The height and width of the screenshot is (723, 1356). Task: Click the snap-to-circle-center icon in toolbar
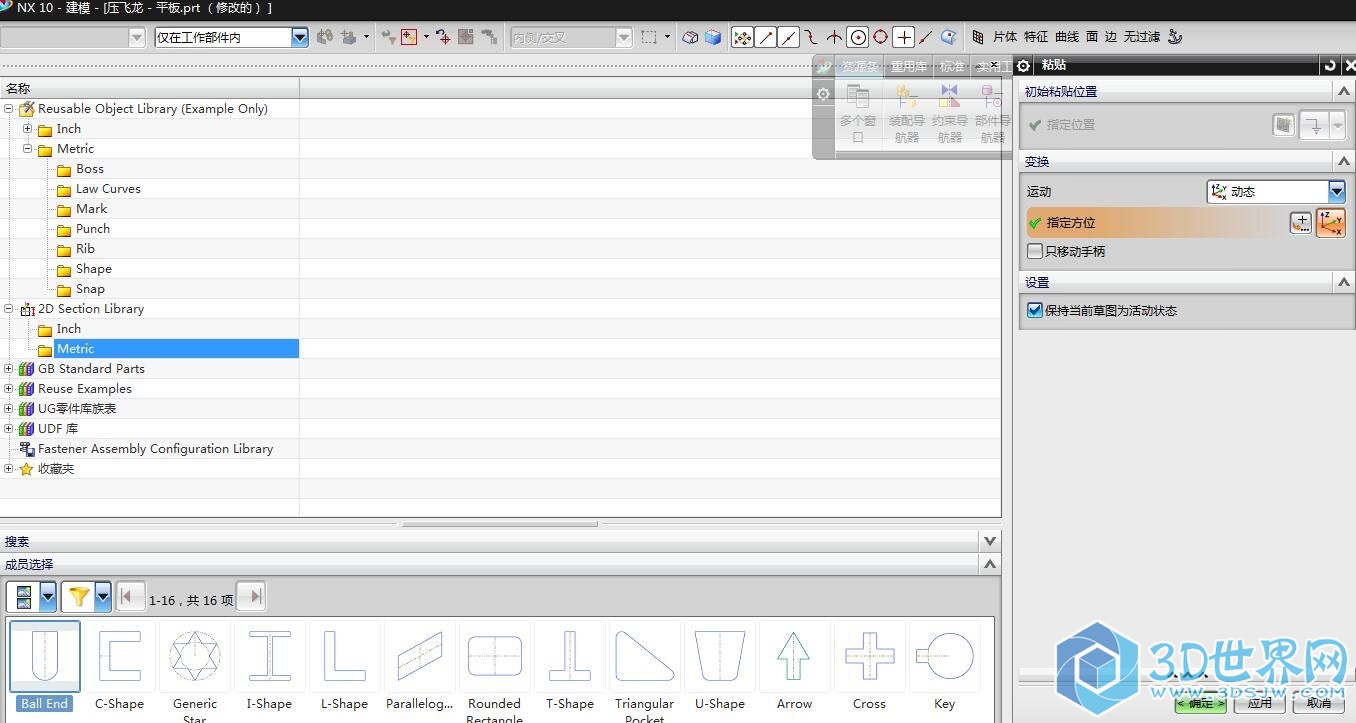click(858, 37)
